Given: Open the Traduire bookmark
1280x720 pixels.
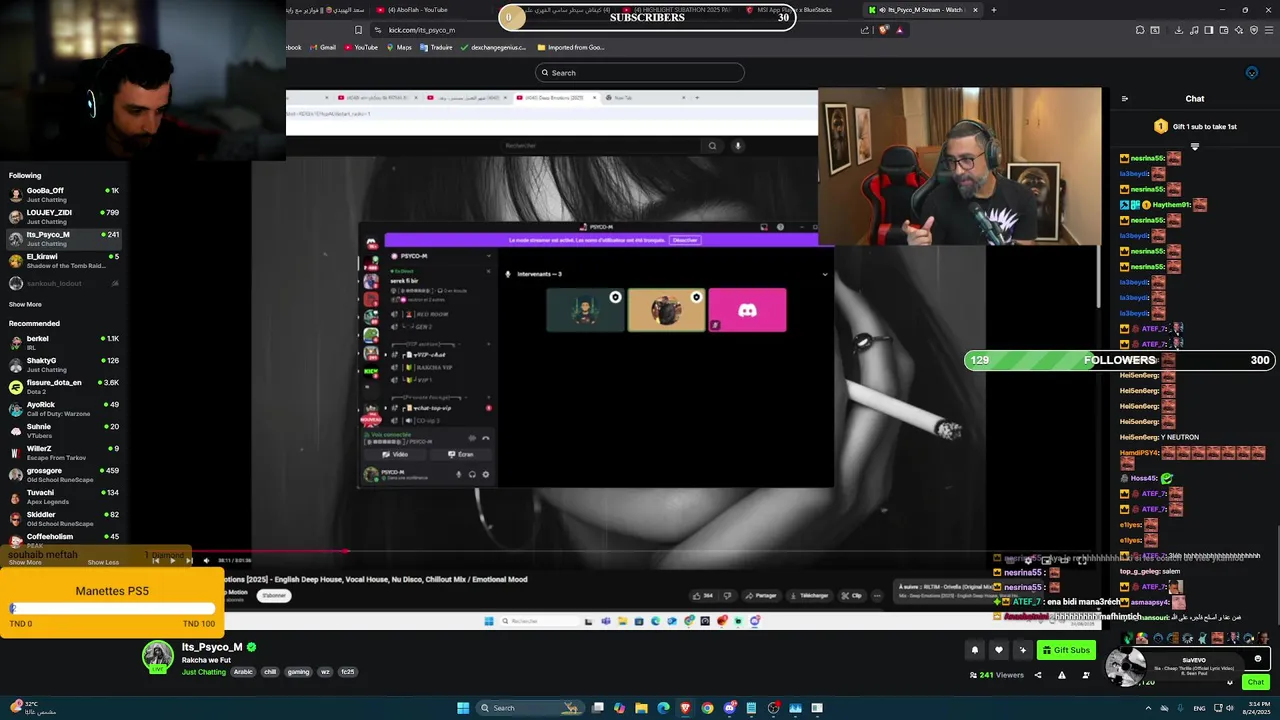Looking at the screenshot, I should pos(436,47).
